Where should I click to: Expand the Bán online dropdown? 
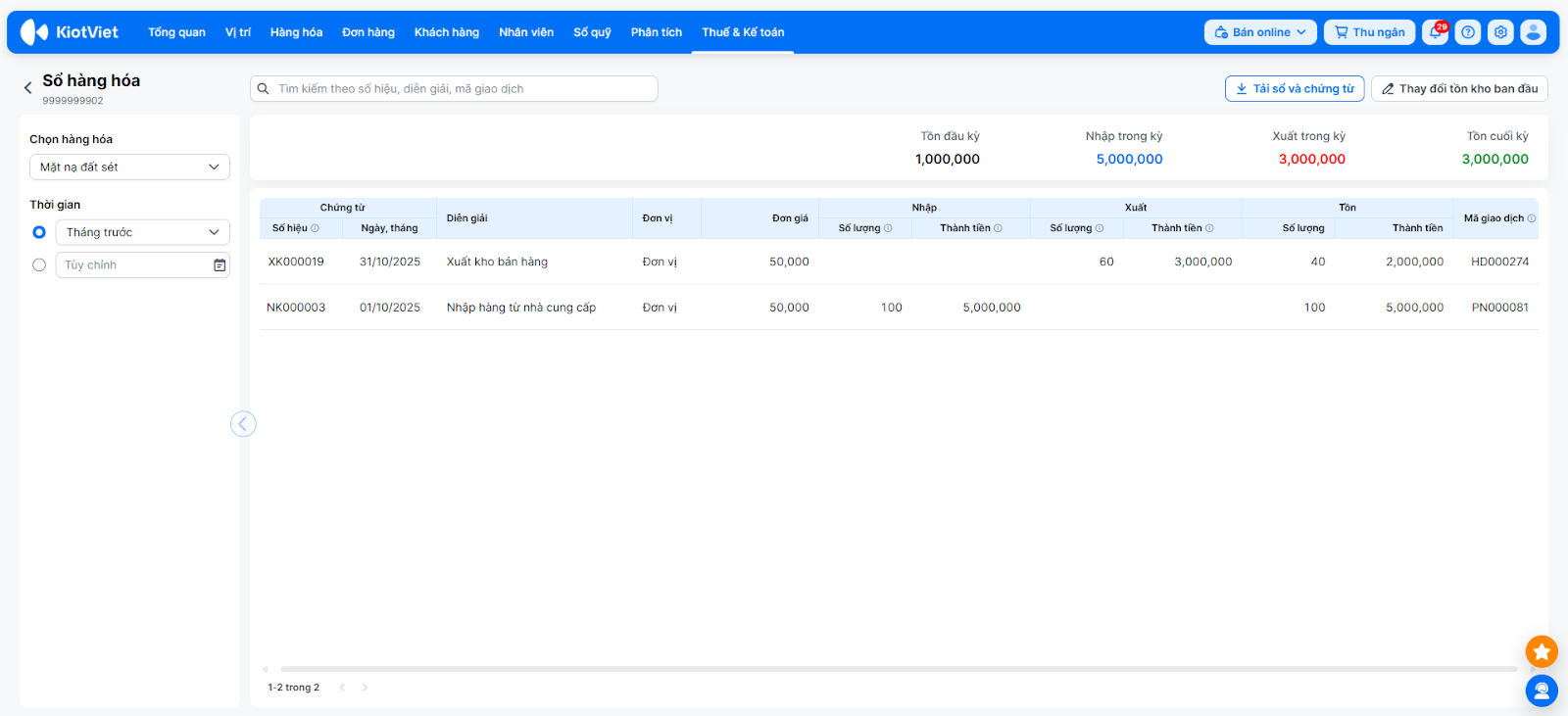coord(1260,32)
